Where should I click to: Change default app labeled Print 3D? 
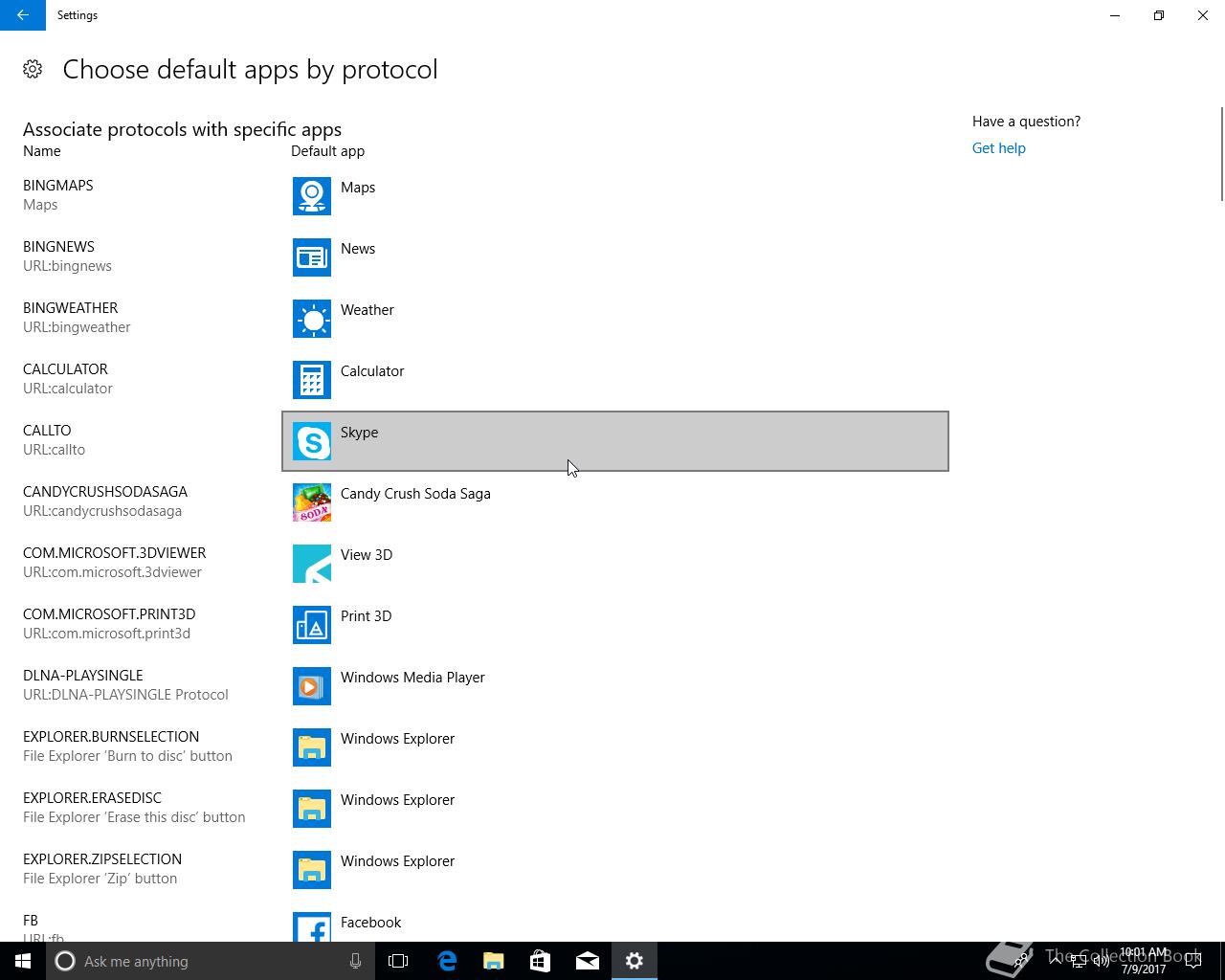[615, 625]
